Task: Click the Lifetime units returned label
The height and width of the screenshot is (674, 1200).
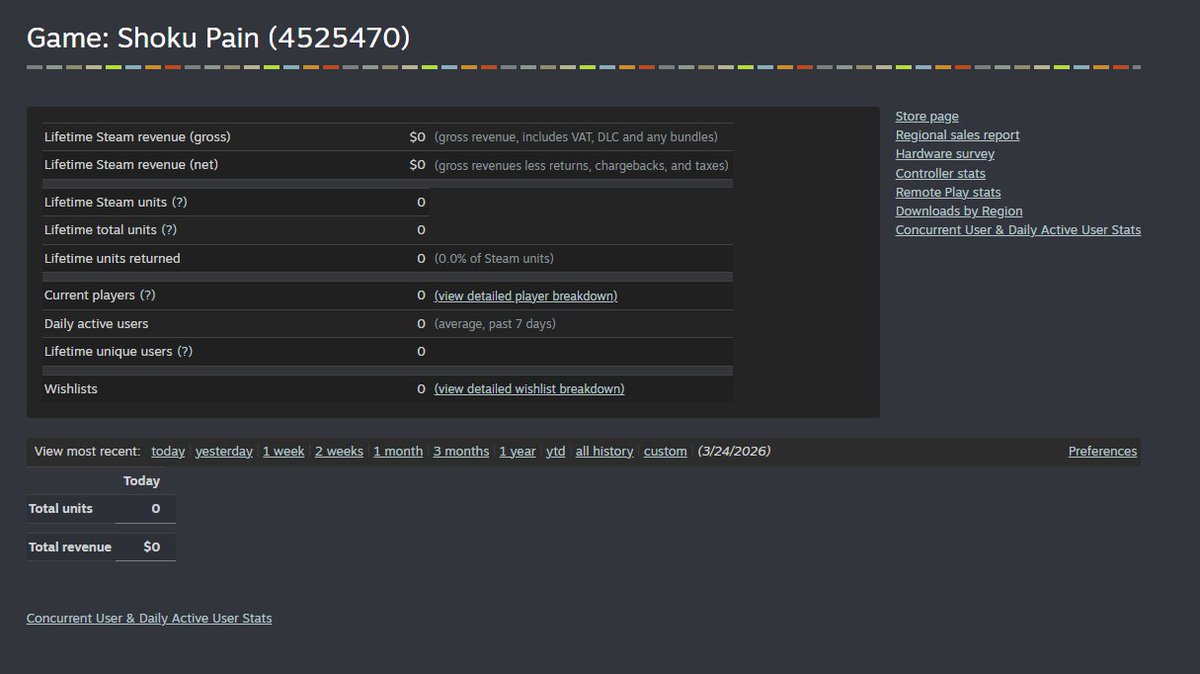Action: pyautogui.click(x=112, y=258)
